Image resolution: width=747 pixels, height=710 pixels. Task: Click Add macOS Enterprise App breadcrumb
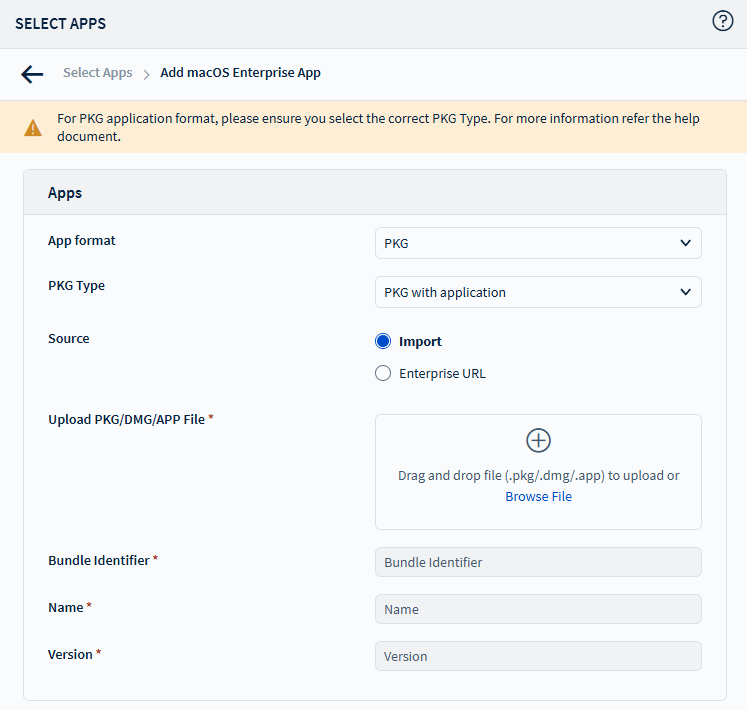click(x=240, y=73)
